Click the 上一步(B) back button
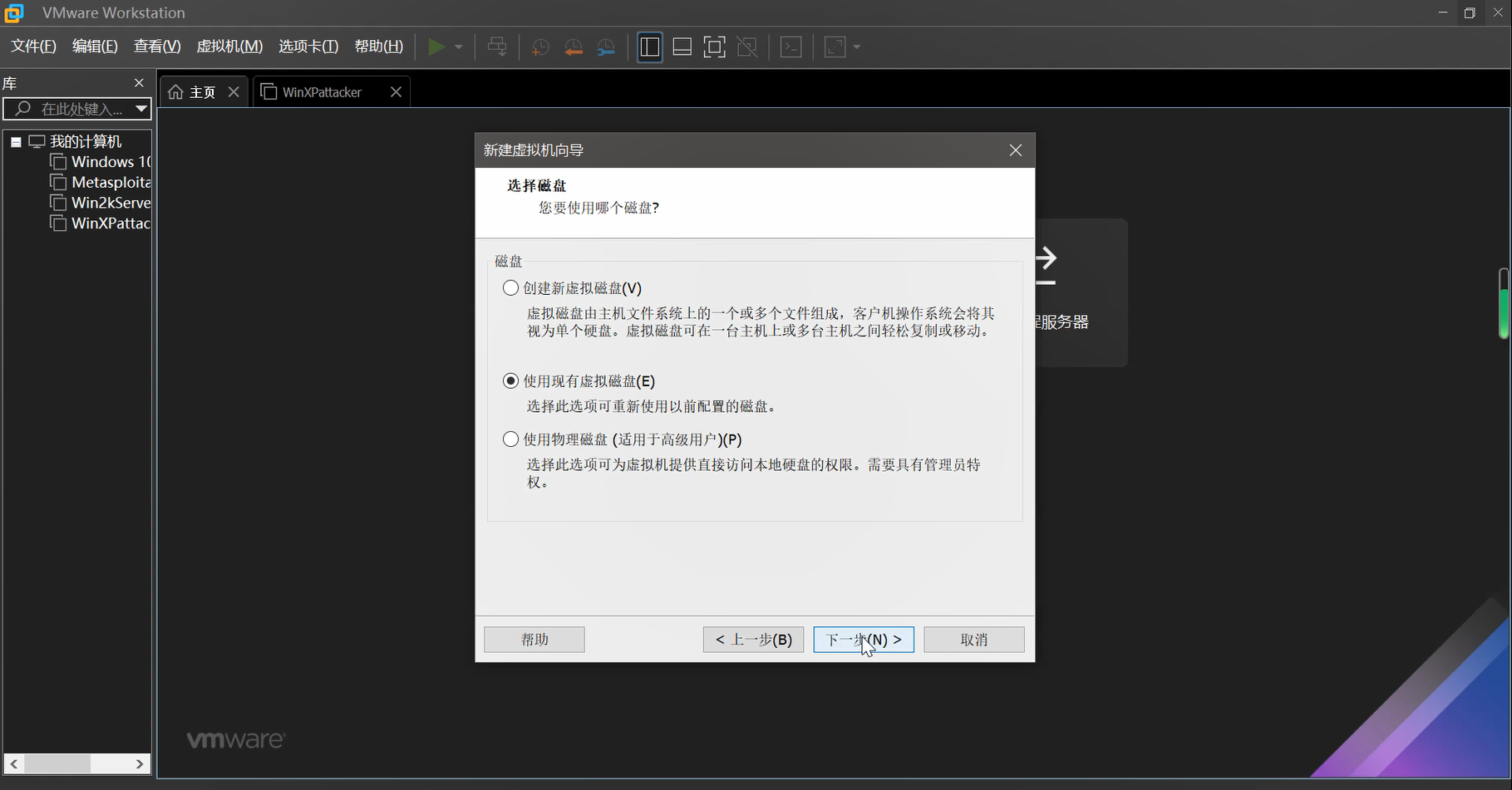Image resolution: width=1512 pixels, height=790 pixels. tap(753, 640)
